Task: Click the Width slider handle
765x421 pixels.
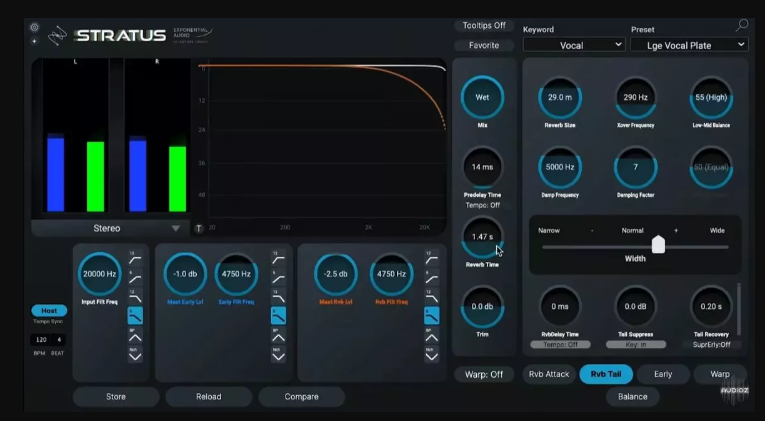Action: pos(658,244)
